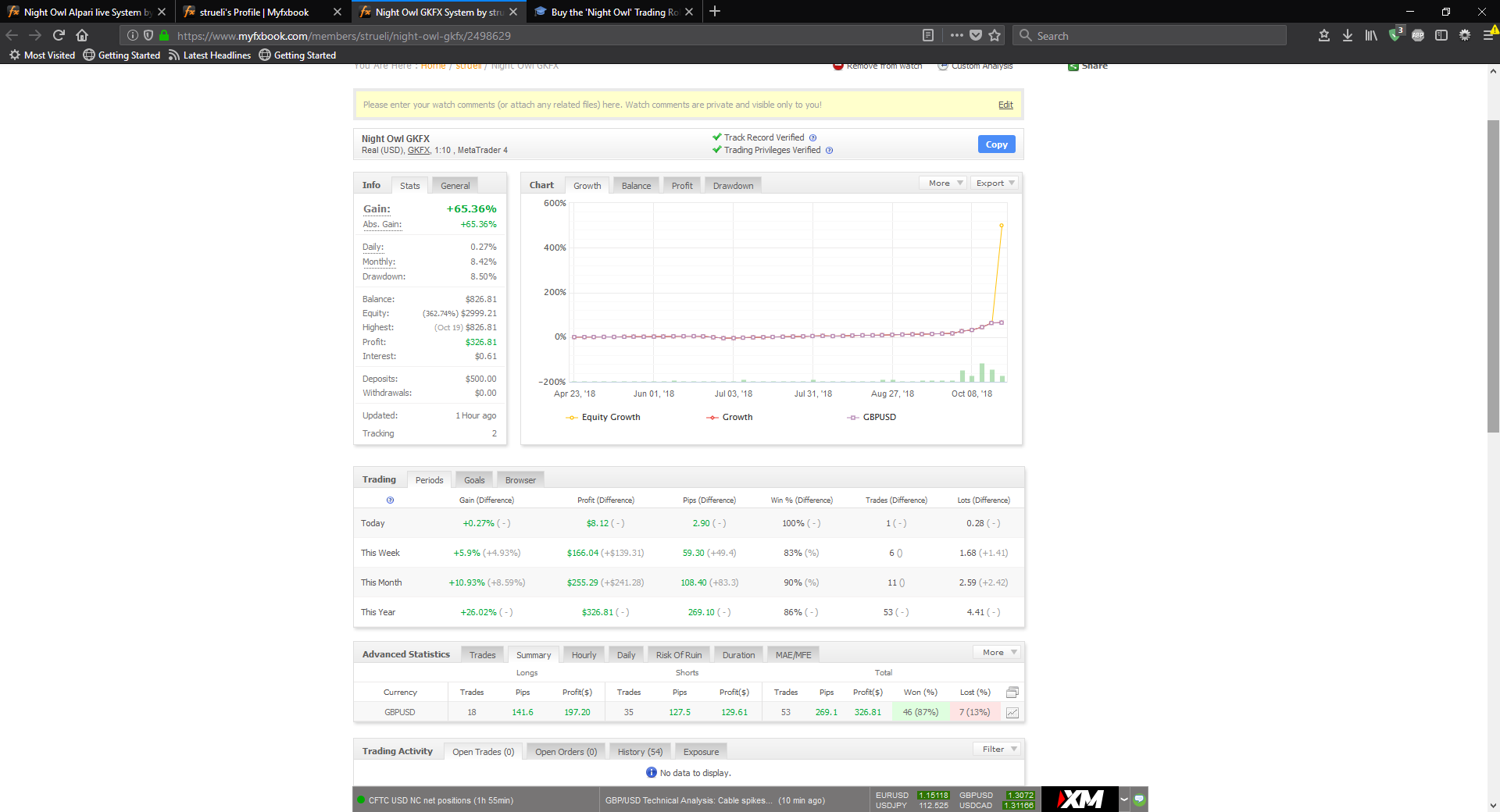This screenshot has height=812, width=1500.
Task: Toggle Equity Growth series in chart legend
Action: coord(602,417)
